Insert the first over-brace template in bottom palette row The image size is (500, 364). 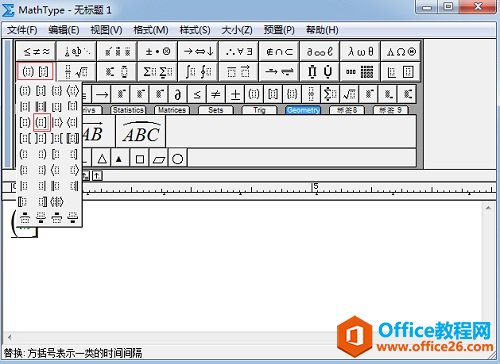(25, 217)
